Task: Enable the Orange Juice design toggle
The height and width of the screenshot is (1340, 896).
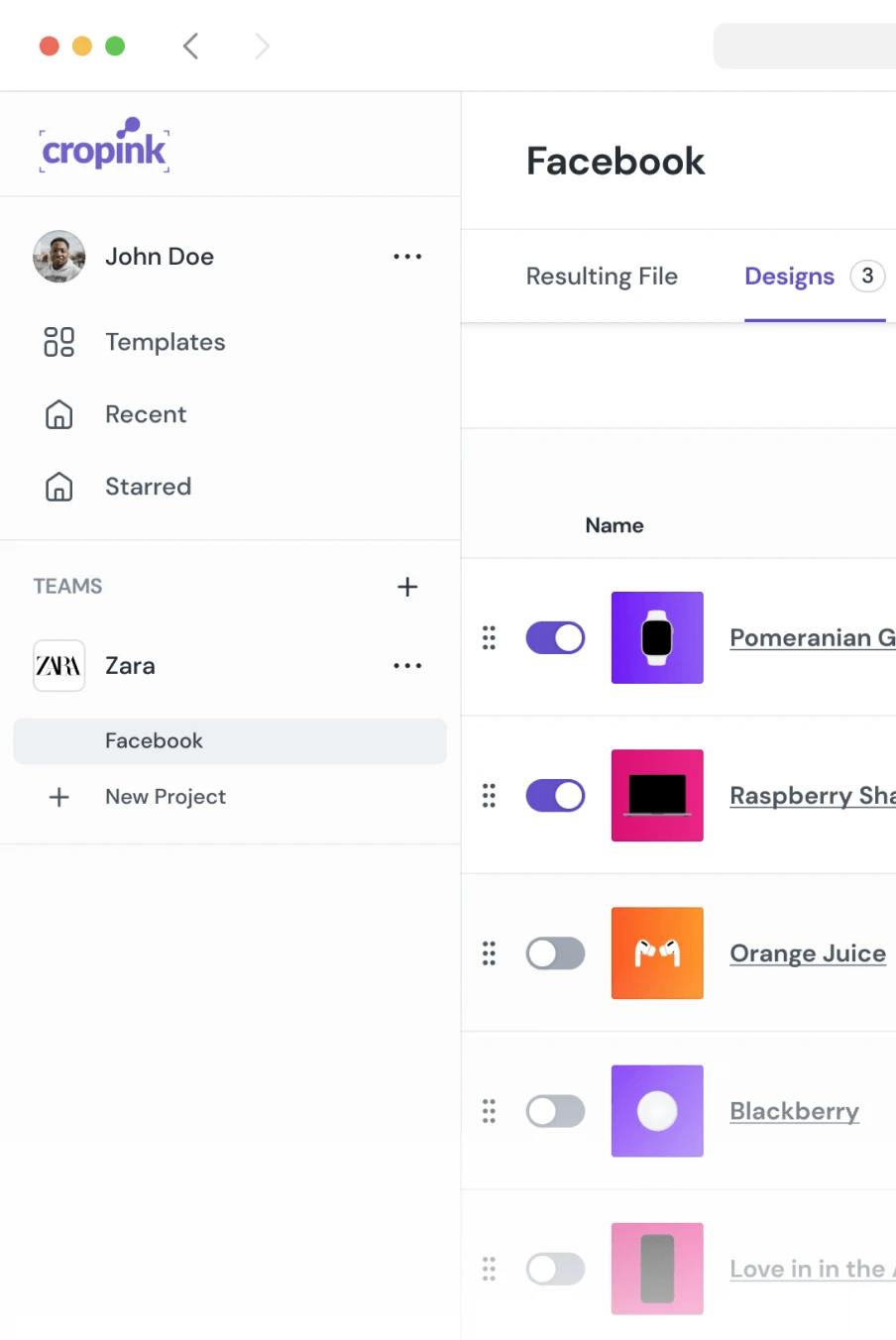Action: [x=555, y=953]
